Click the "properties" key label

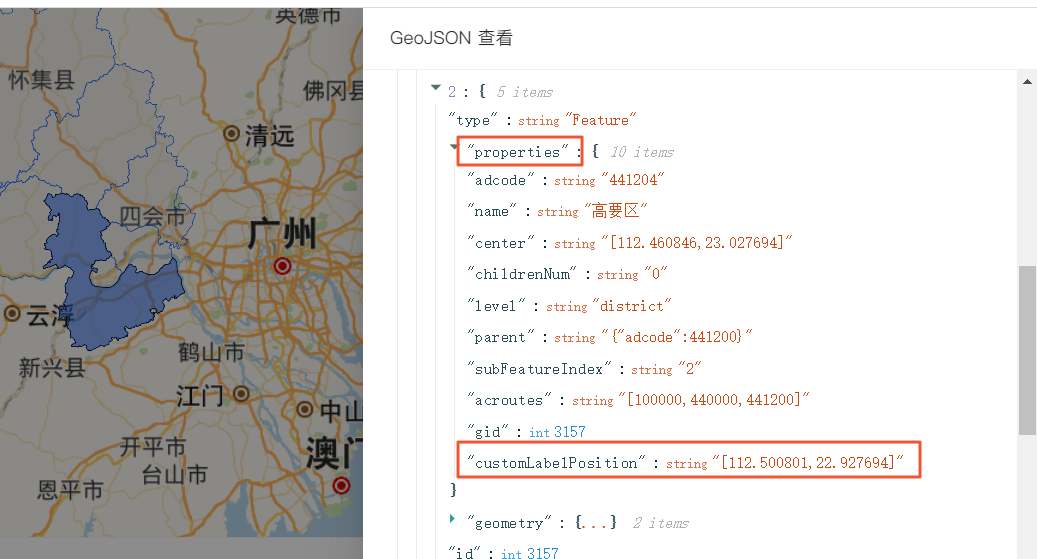click(x=517, y=152)
